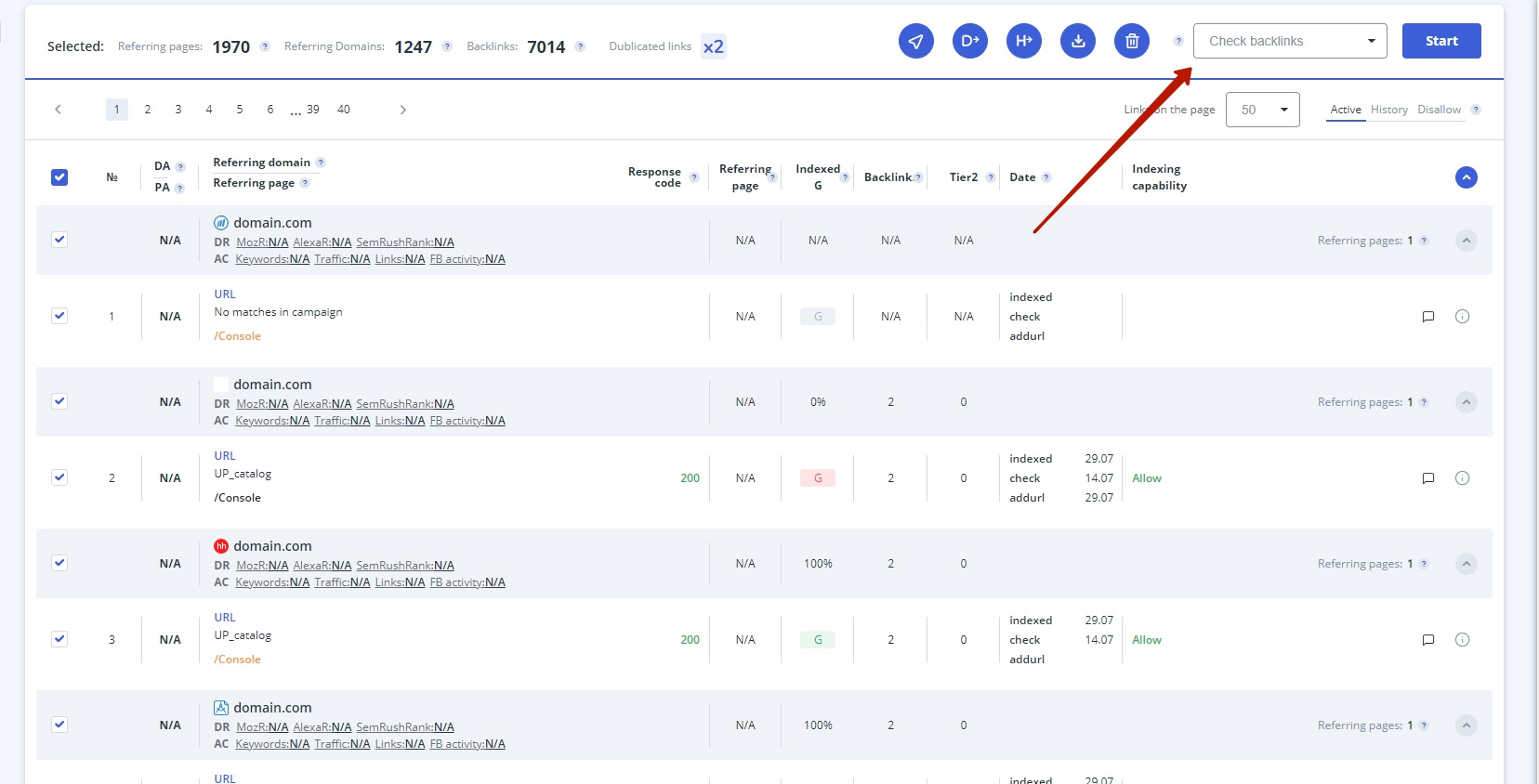Screen dimensions: 1539x784
Task: Click MozR:N/A link in first domain group
Action: click(x=262, y=242)
